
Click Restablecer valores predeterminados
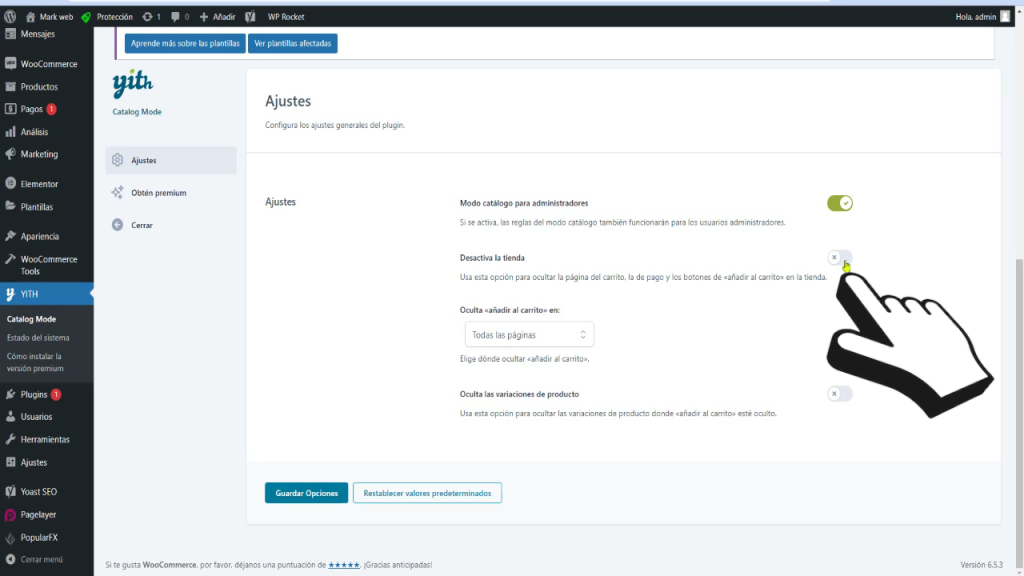(427, 492)
